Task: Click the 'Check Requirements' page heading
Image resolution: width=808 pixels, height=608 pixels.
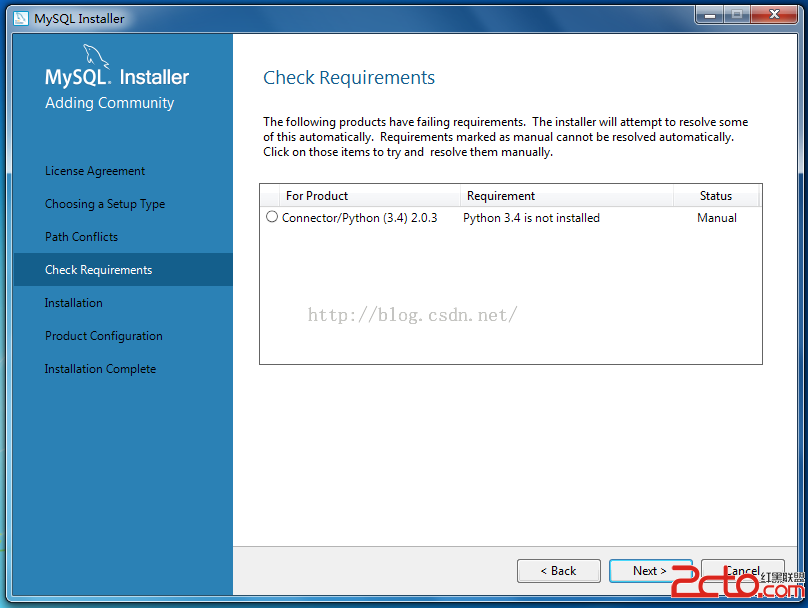Action: click(x=349, y=78)
